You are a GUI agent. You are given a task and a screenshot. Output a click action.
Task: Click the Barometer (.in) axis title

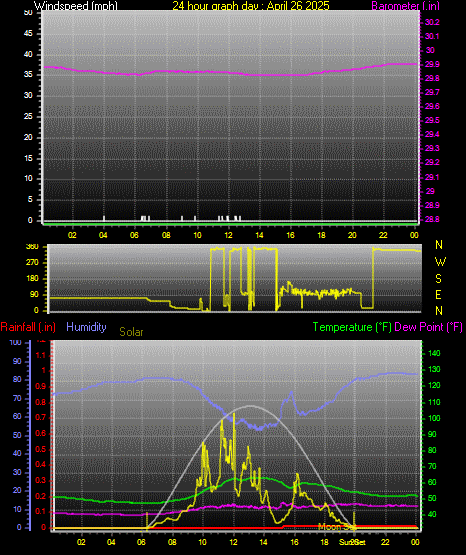click(x=405, y=6)
